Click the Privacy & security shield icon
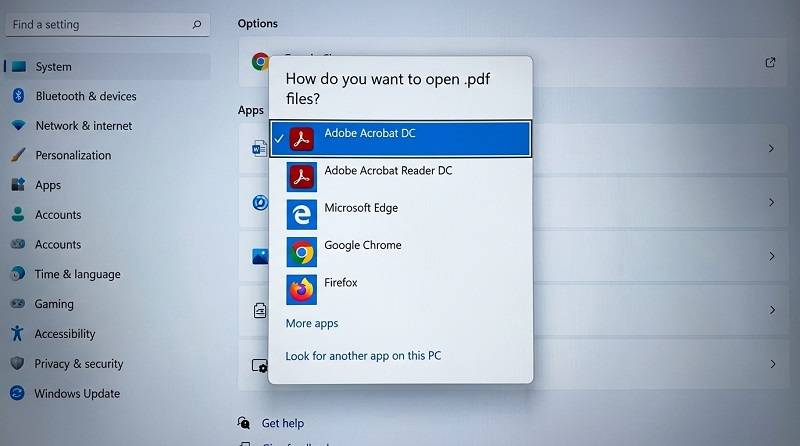 click(17, 363)
